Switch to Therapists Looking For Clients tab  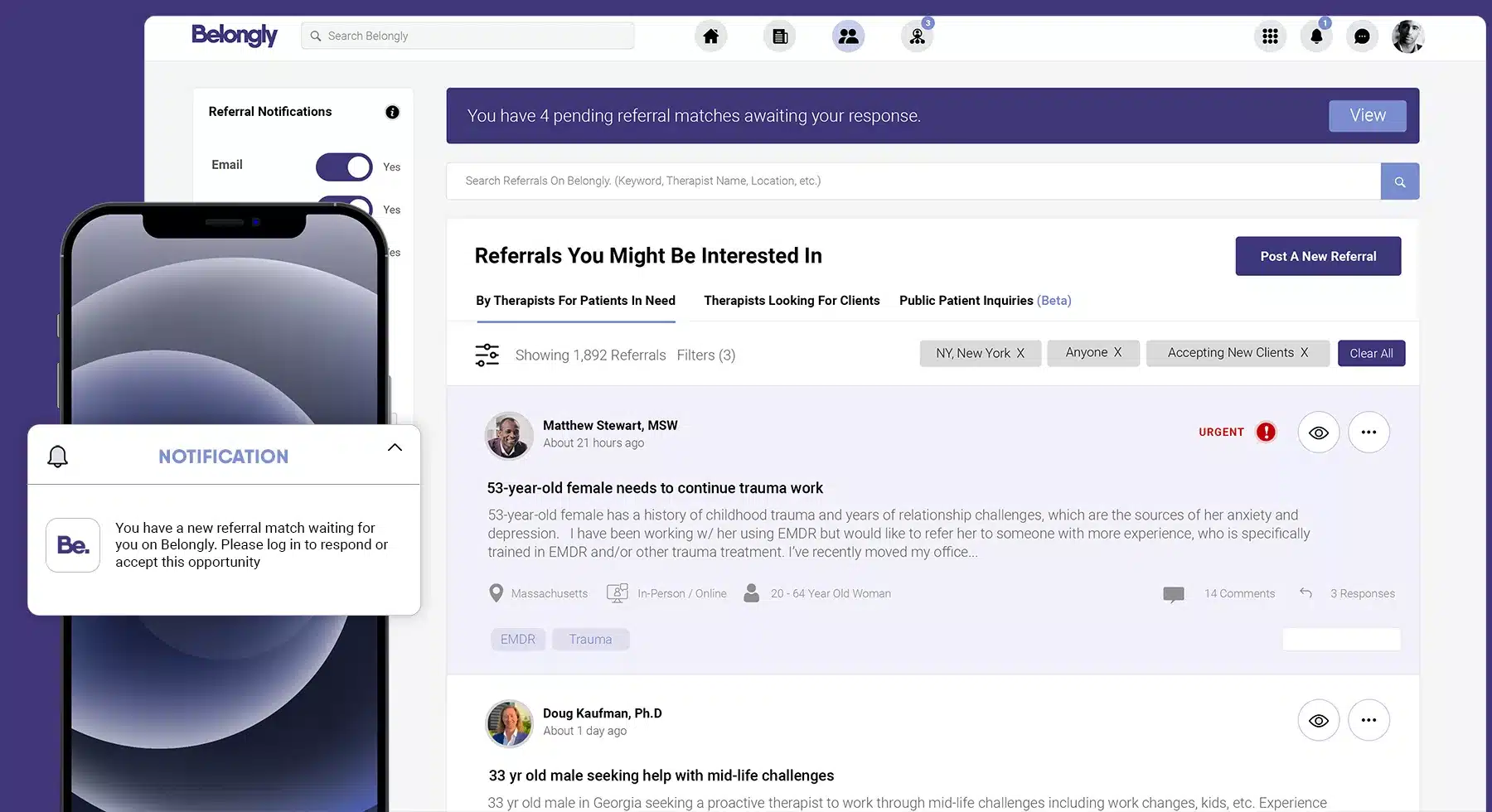point(792,301)
